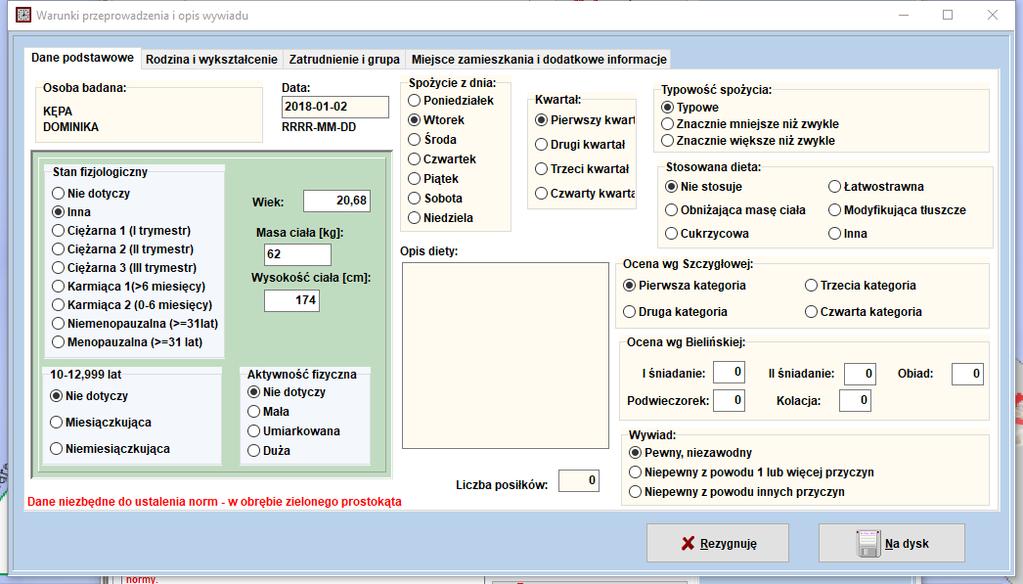Screen dimensions: 1023x584
Task: Open Miejsce zamieszkania i dodatkowe informacje tab
Action: click(x=539, y=59)
